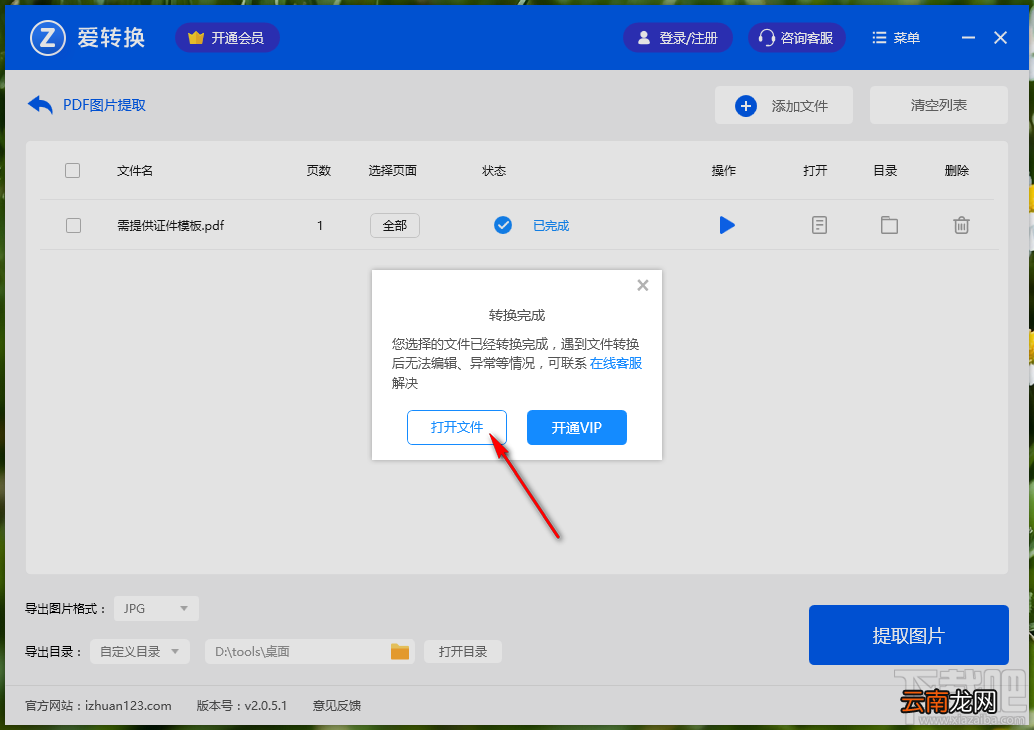The image size is (1034, 730).
Task: Click 打开文件 in the dialog
Action: (x=457, y=427)
